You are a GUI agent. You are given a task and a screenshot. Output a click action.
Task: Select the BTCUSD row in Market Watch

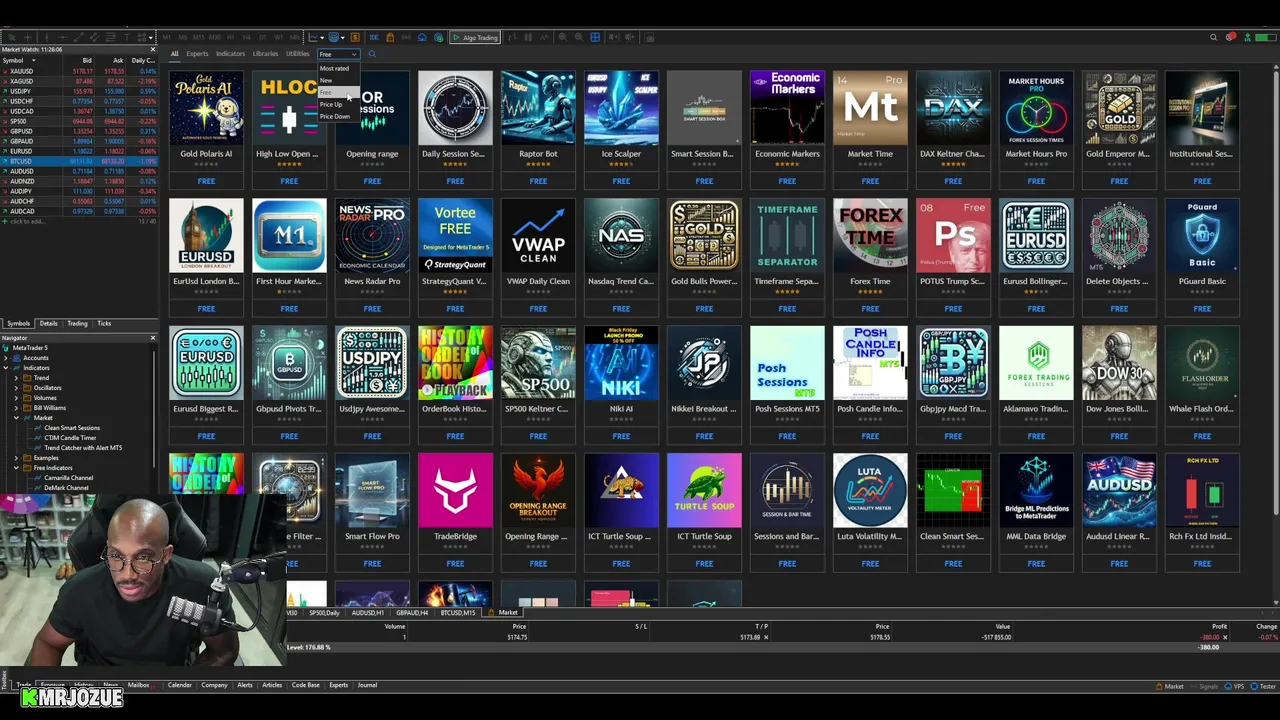[79, 161]
